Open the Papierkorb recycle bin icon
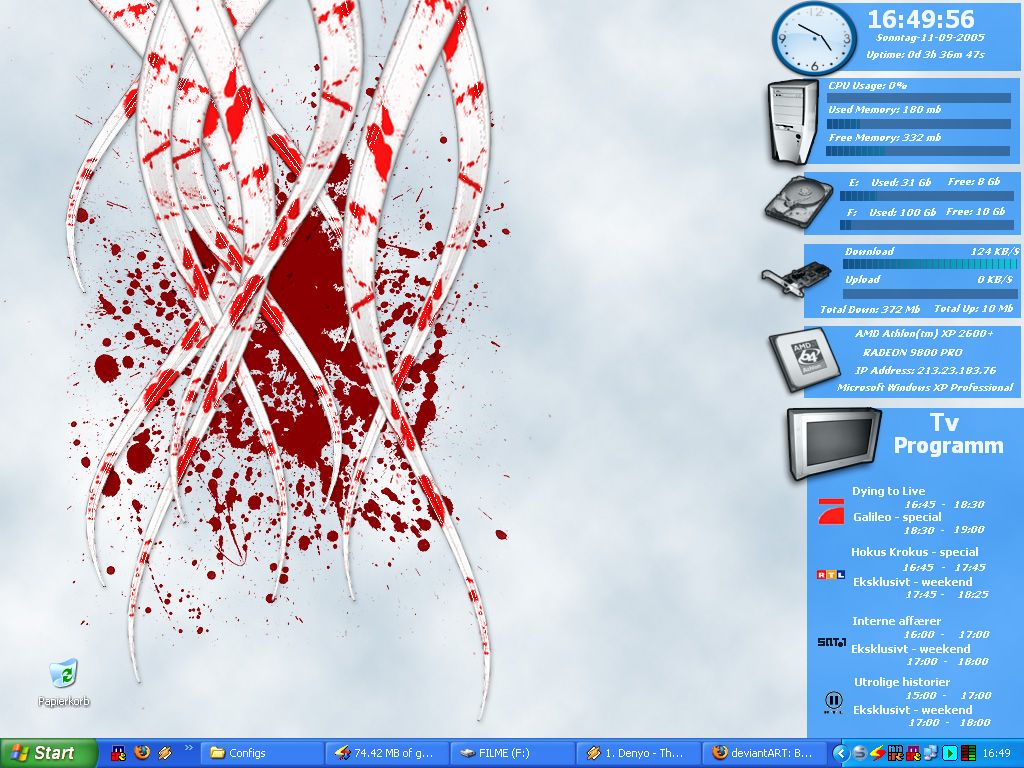The image size is (1024, 768). 64,675
